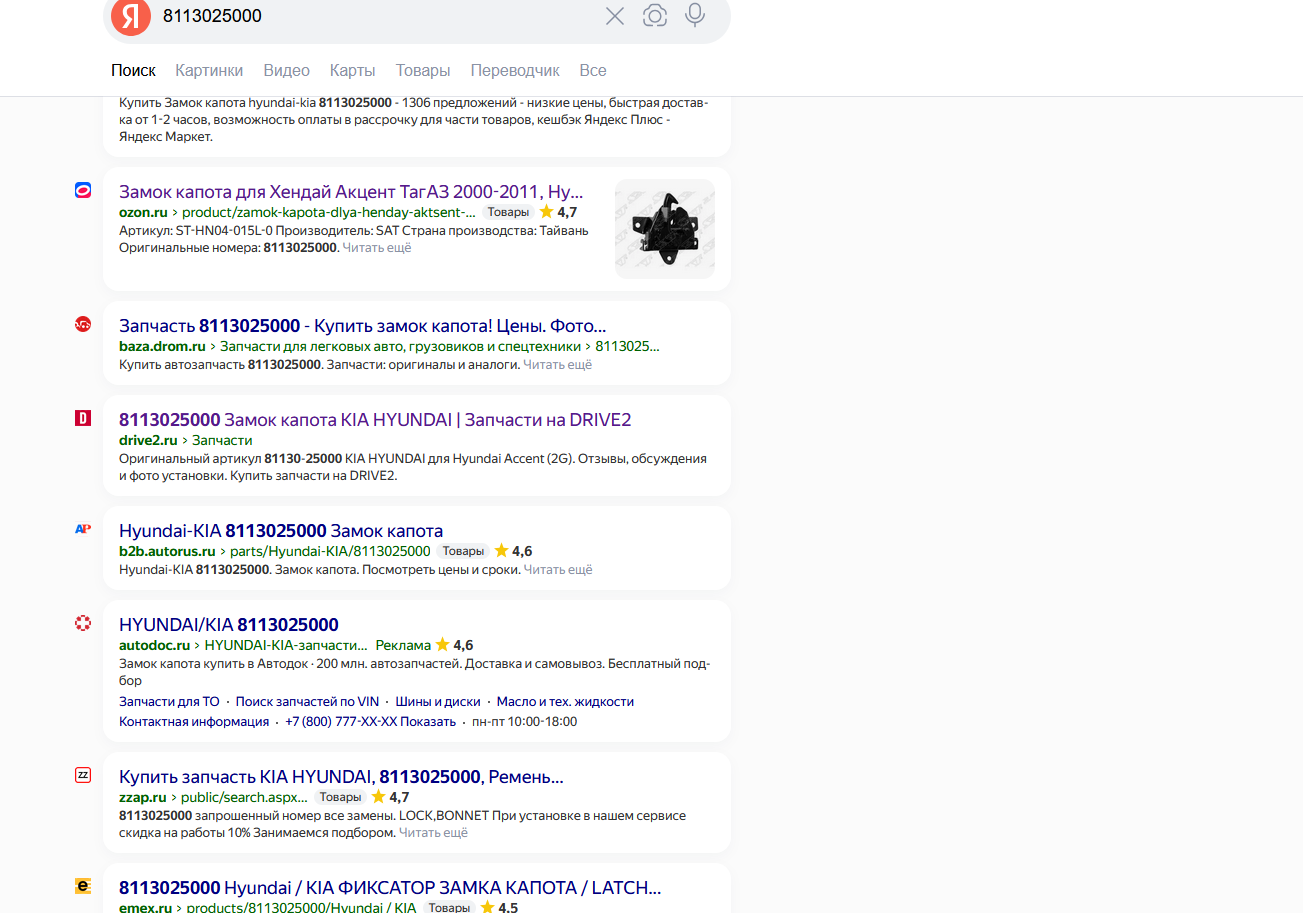
Task: Click the autodoc.ru favicon
Action: (x=83, y=623)
